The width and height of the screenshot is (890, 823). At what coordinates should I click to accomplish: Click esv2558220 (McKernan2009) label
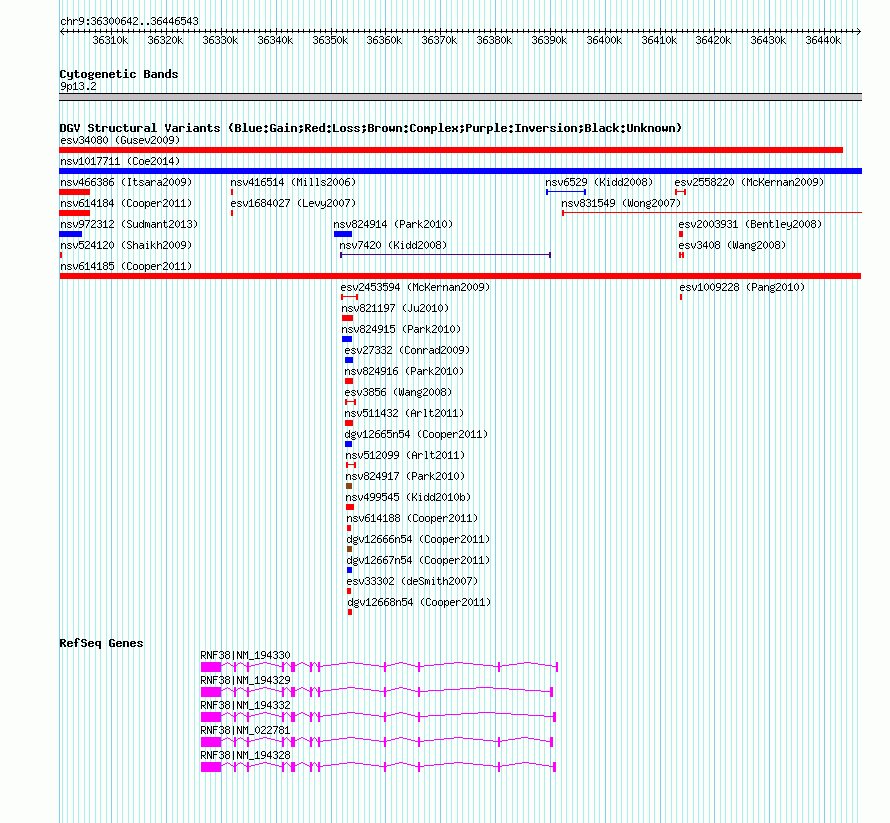coord(749,182)
